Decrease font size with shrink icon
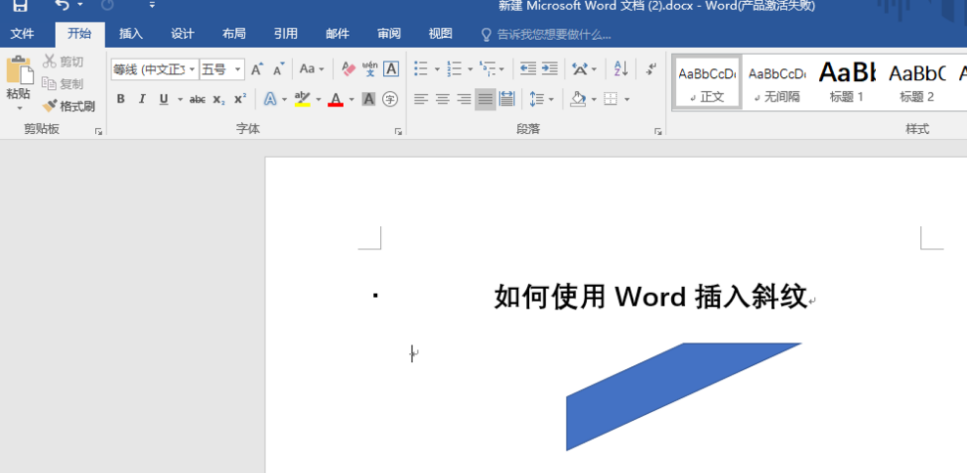The image size is (967, 473). (x=279, y=69)
